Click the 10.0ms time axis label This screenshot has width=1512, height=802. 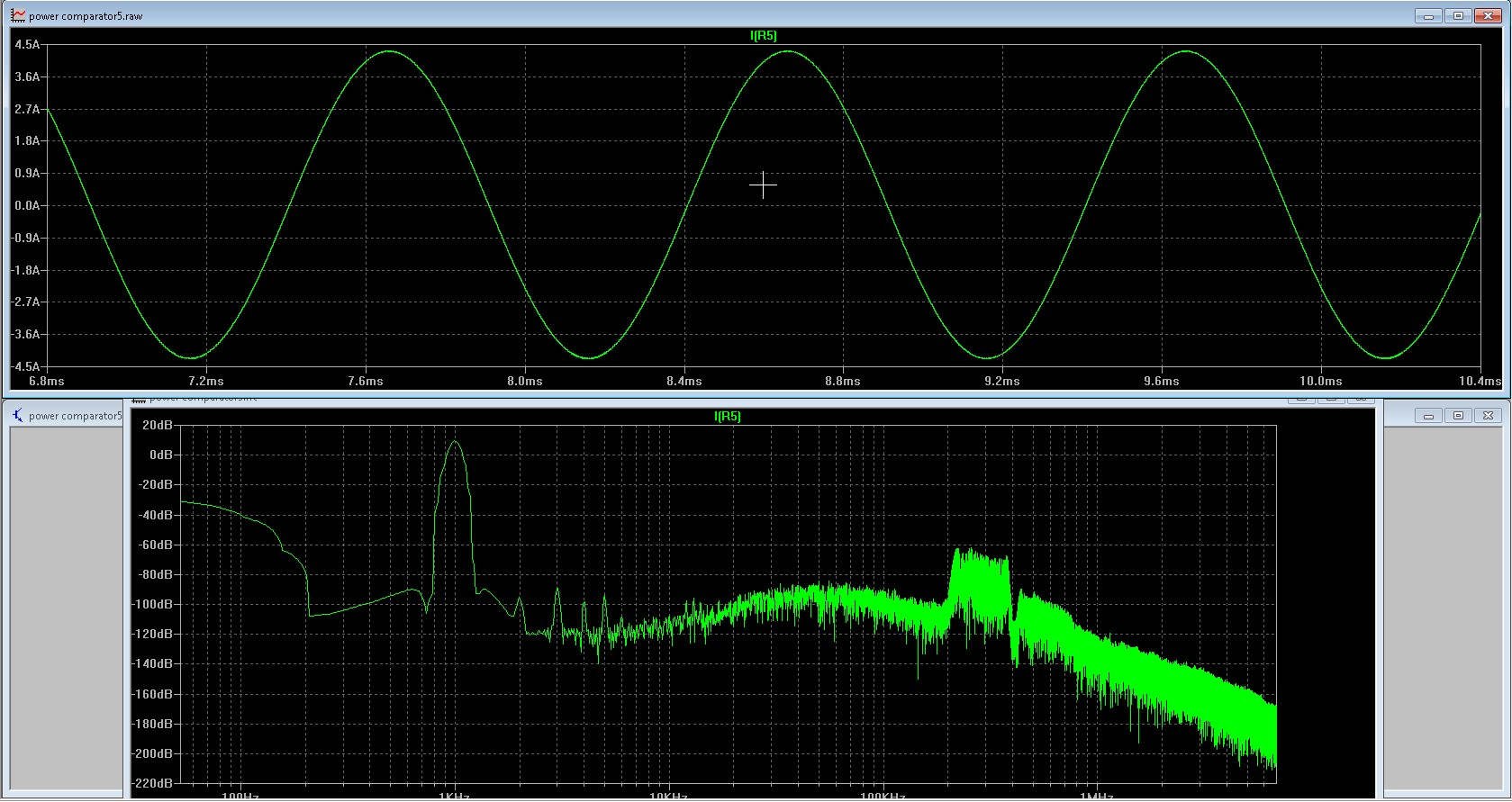click(1321, 382)
